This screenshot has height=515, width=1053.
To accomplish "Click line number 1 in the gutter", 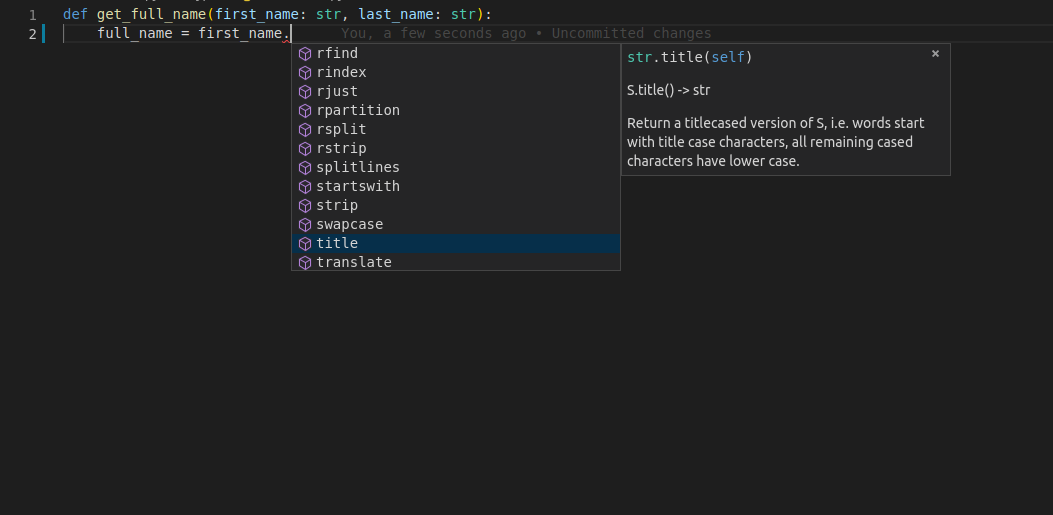I will click(x=33, y=15).
